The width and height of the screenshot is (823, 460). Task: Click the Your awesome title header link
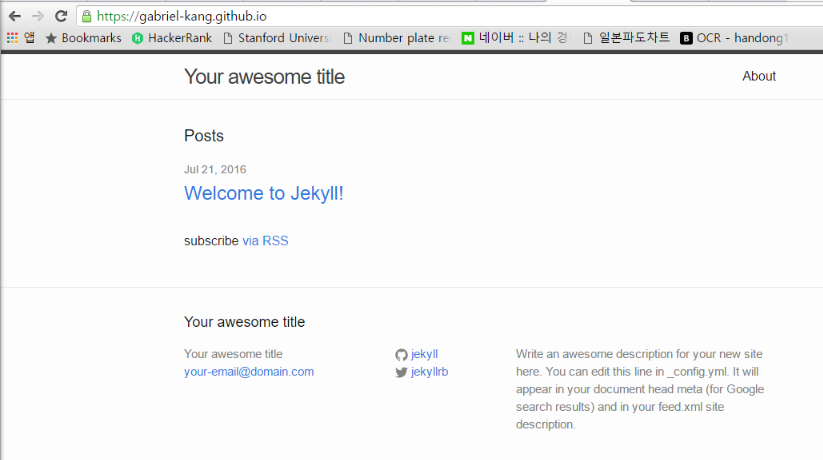264,77
